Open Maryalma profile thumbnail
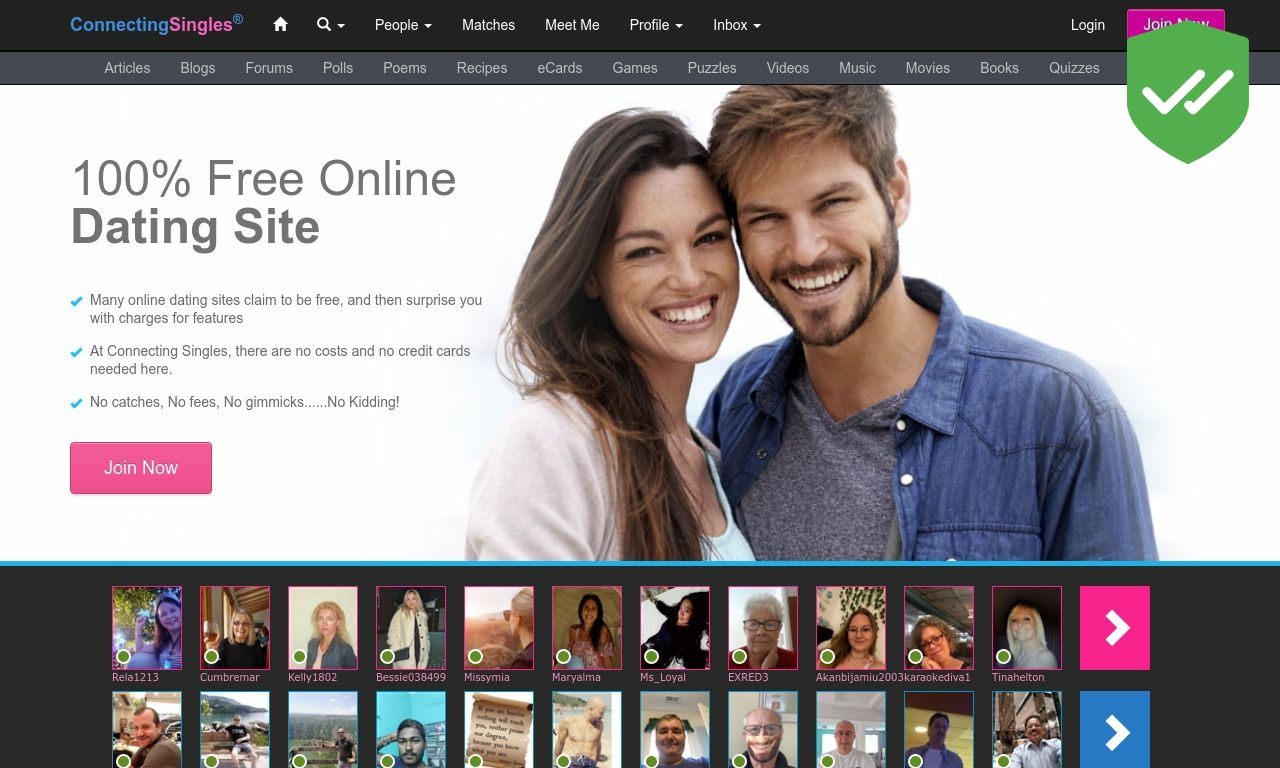The width and height of the screenshot is (1280, 768). click(587, 628)
